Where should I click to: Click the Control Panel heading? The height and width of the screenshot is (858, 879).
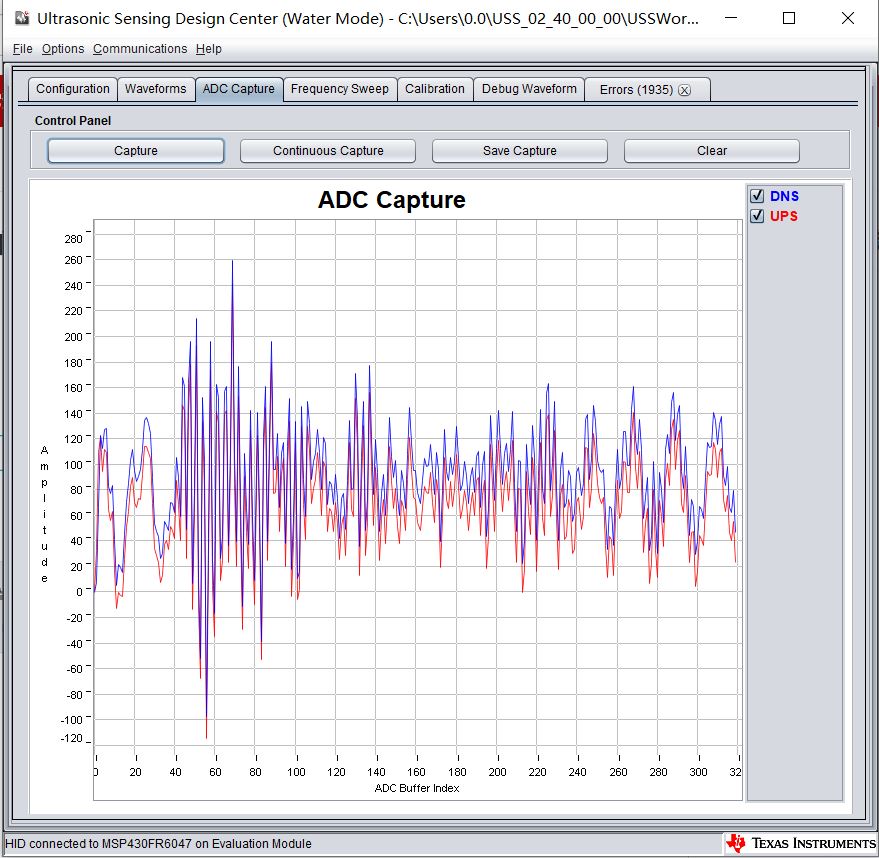point(73,120)
